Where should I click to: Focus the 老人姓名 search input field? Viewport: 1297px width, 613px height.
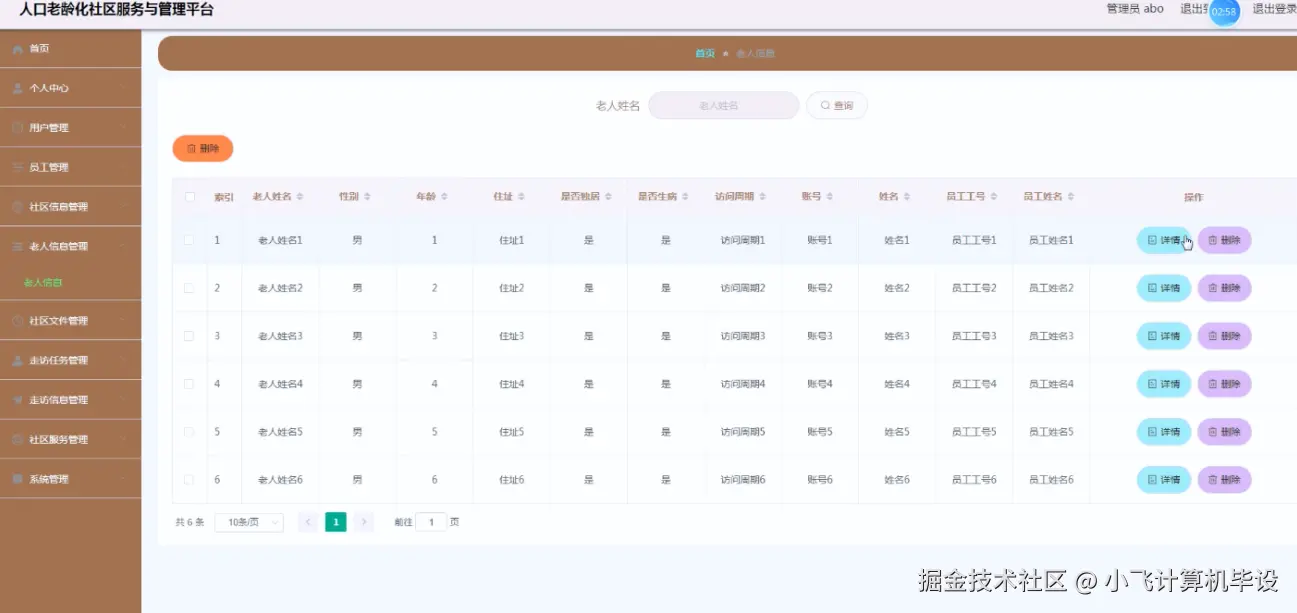pyautogui.click(x=724, y=105)
